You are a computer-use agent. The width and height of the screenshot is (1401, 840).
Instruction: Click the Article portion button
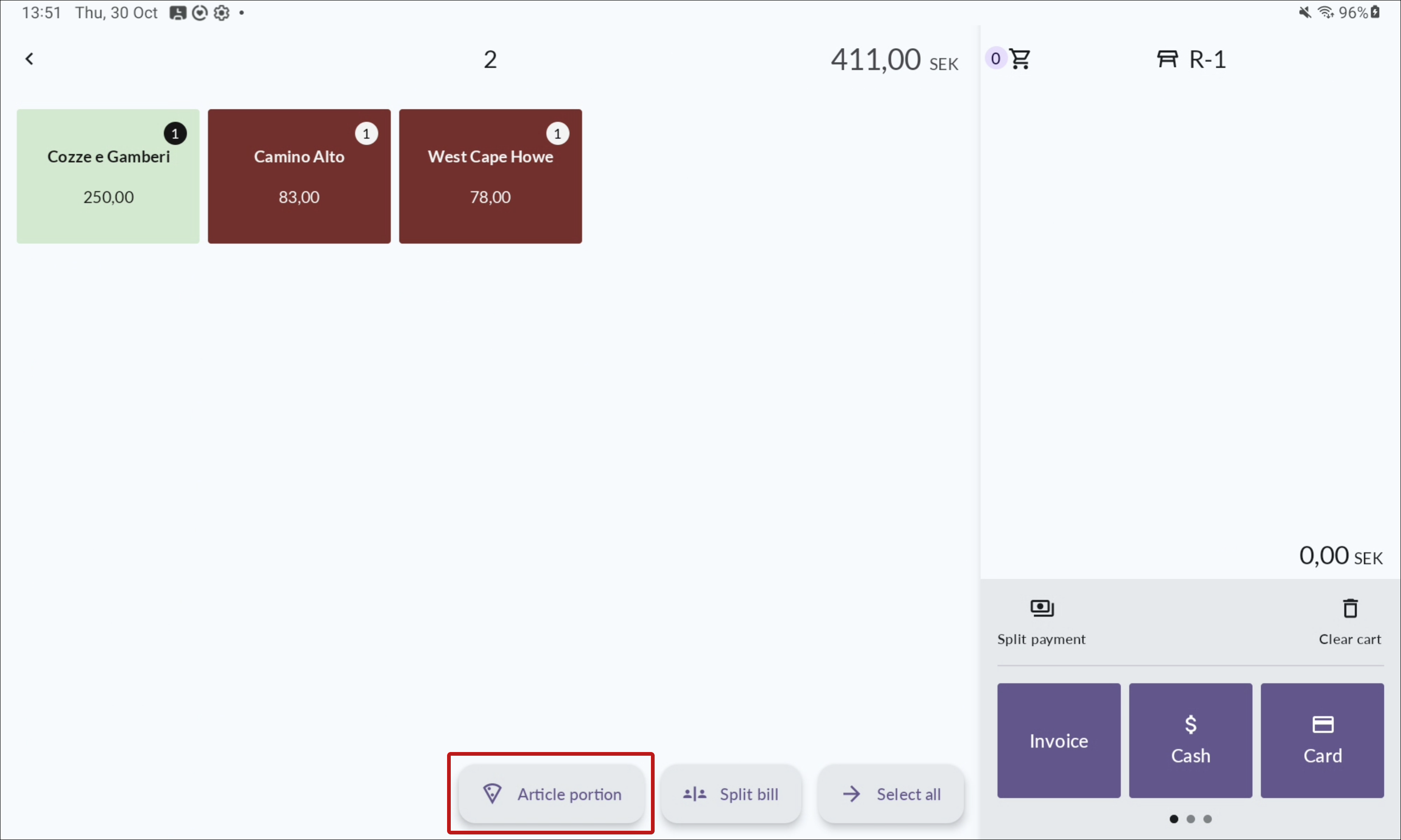tap(551, 794)
